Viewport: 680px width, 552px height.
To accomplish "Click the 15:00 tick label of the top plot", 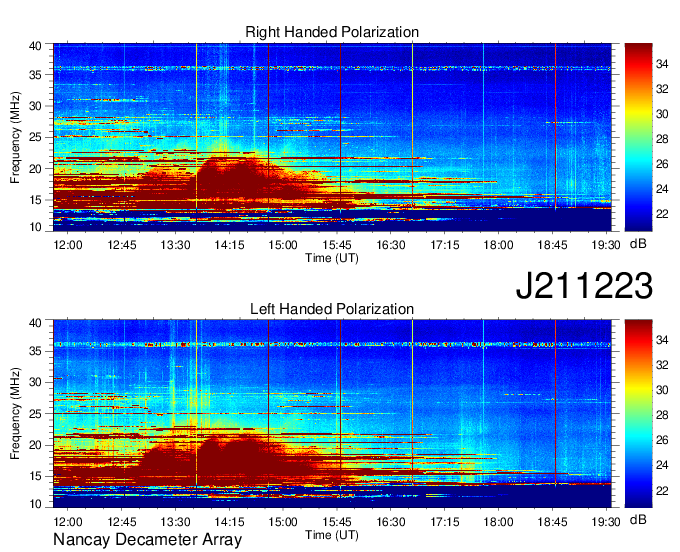I will point(283,245).
